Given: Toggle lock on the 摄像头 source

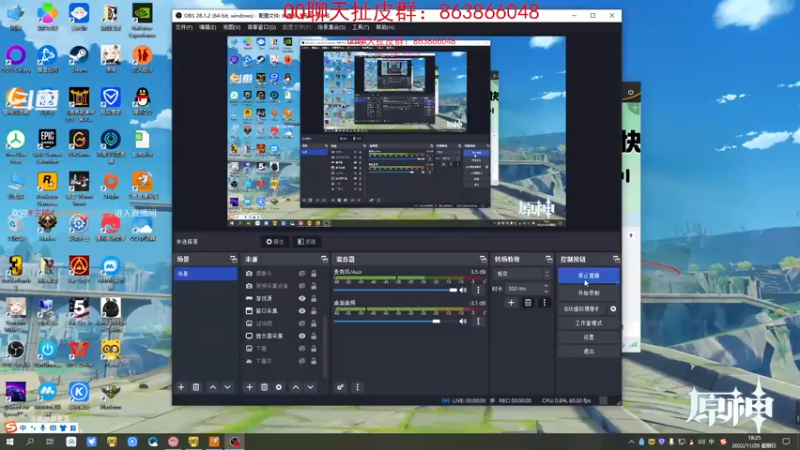Looking at the screenshot, I should 314,273.
